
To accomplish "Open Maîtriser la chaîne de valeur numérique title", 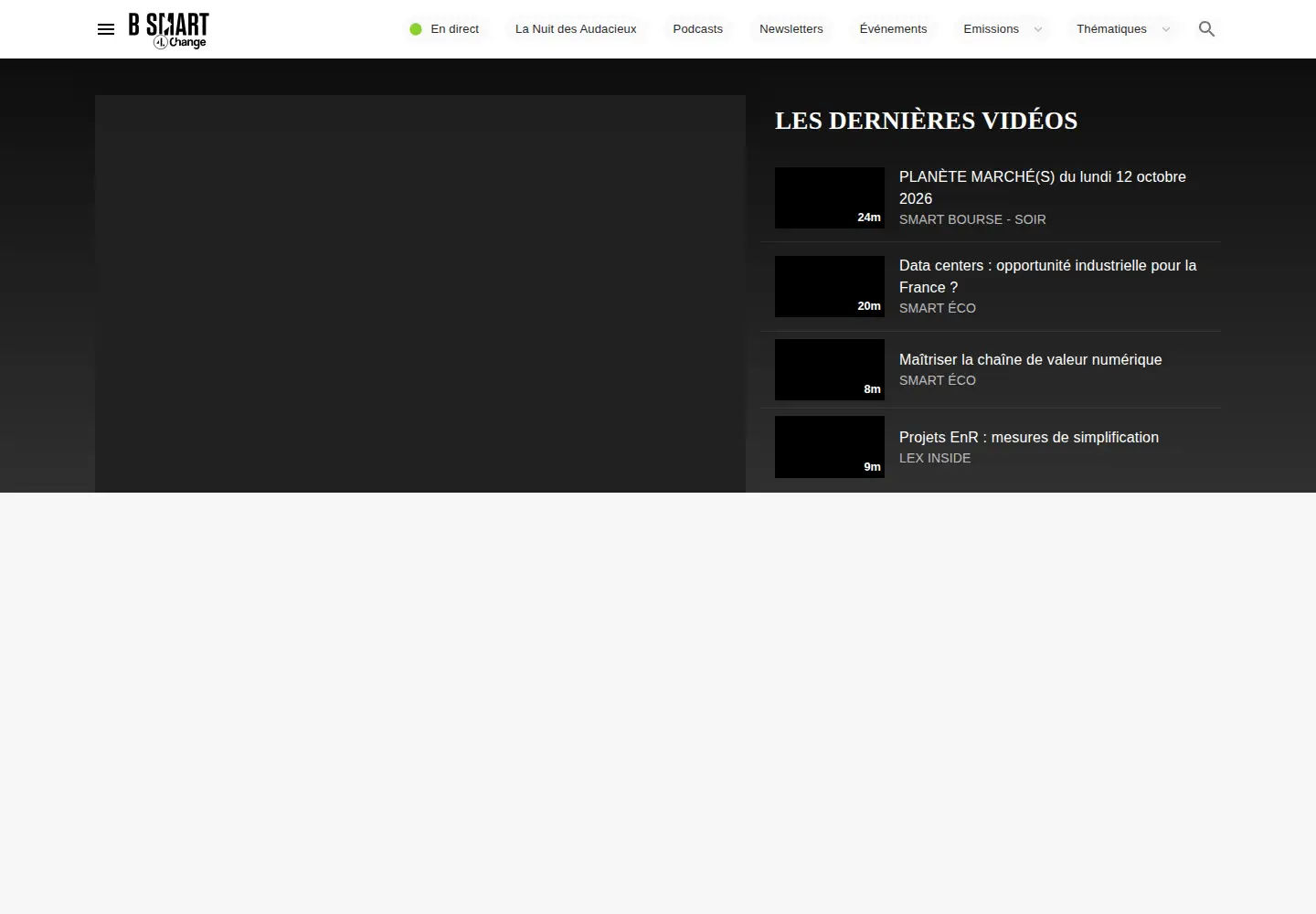I will [1031, 360].
